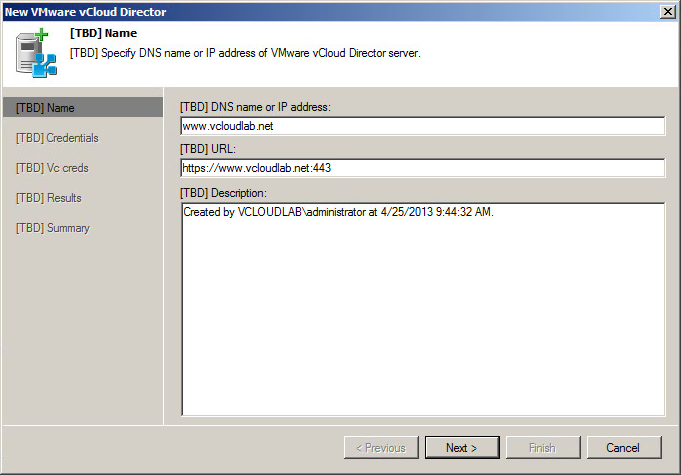Focus the DNS name or IP address field
Image resolution: width=681 pixels, height=475 pixels.
coord(423,126)
